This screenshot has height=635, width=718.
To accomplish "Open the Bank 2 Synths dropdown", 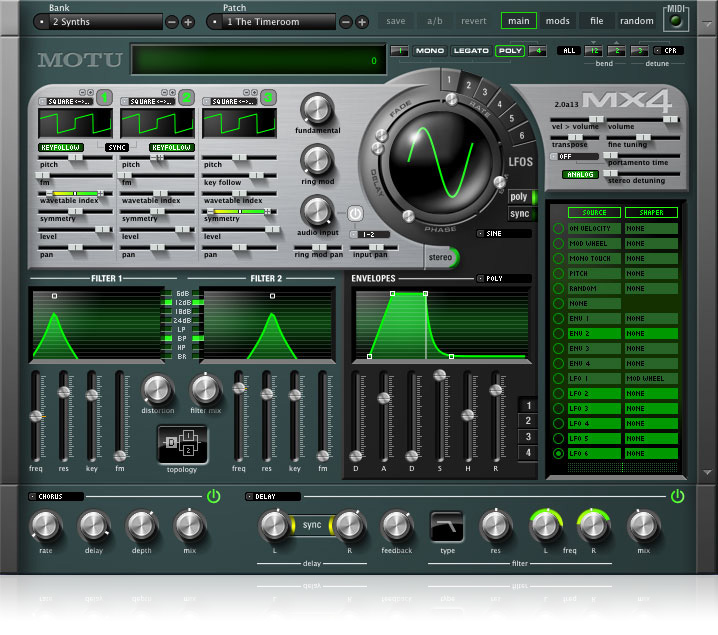I will coord(98,22).
